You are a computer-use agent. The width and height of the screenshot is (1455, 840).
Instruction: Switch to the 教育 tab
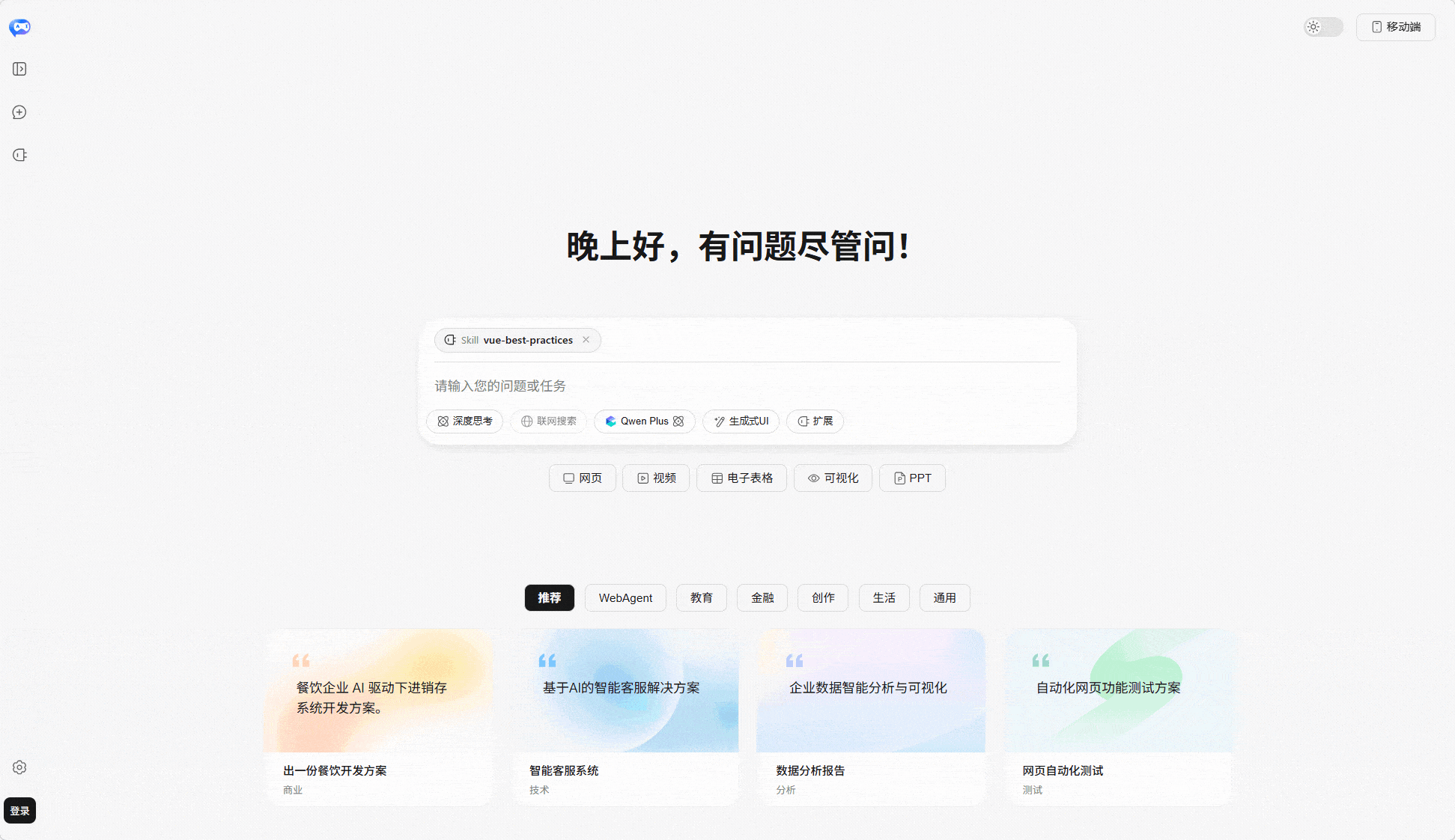[x=702, y=598]
